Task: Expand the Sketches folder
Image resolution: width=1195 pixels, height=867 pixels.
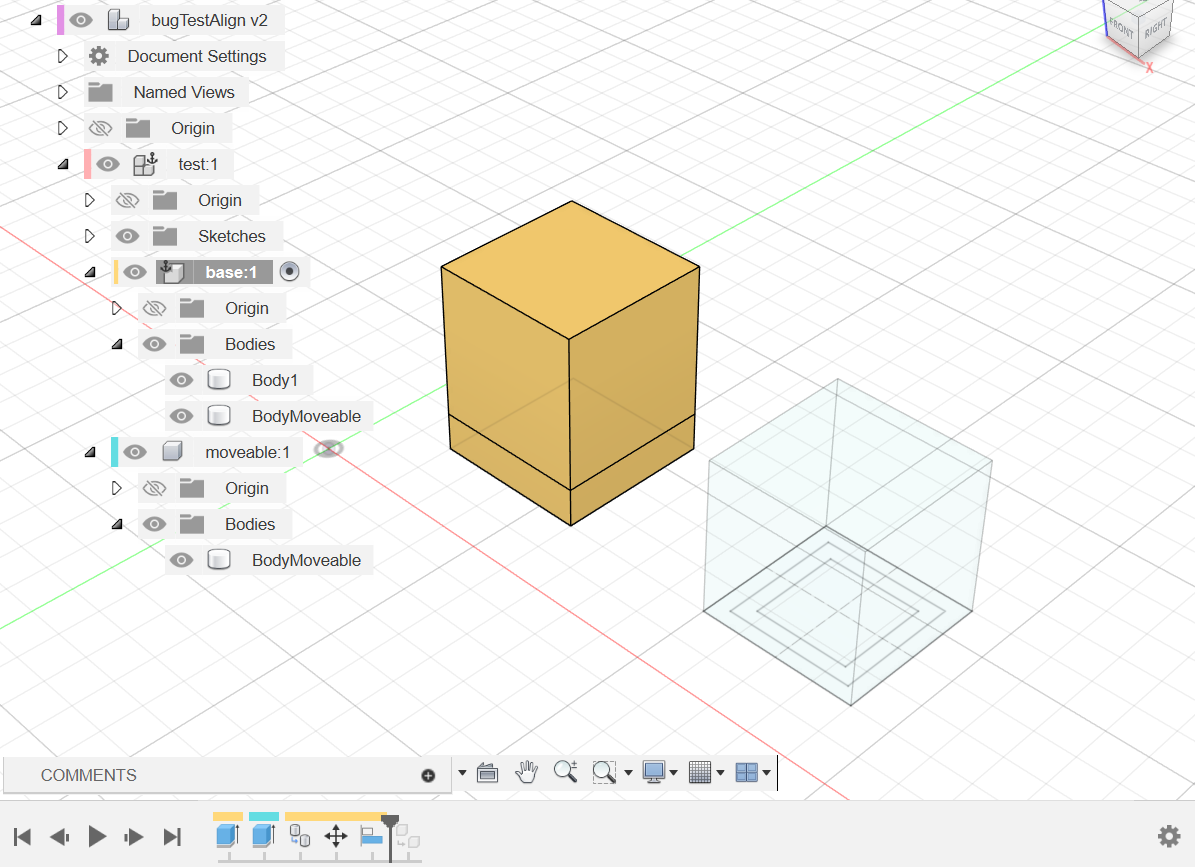Action: click(89, 235)
